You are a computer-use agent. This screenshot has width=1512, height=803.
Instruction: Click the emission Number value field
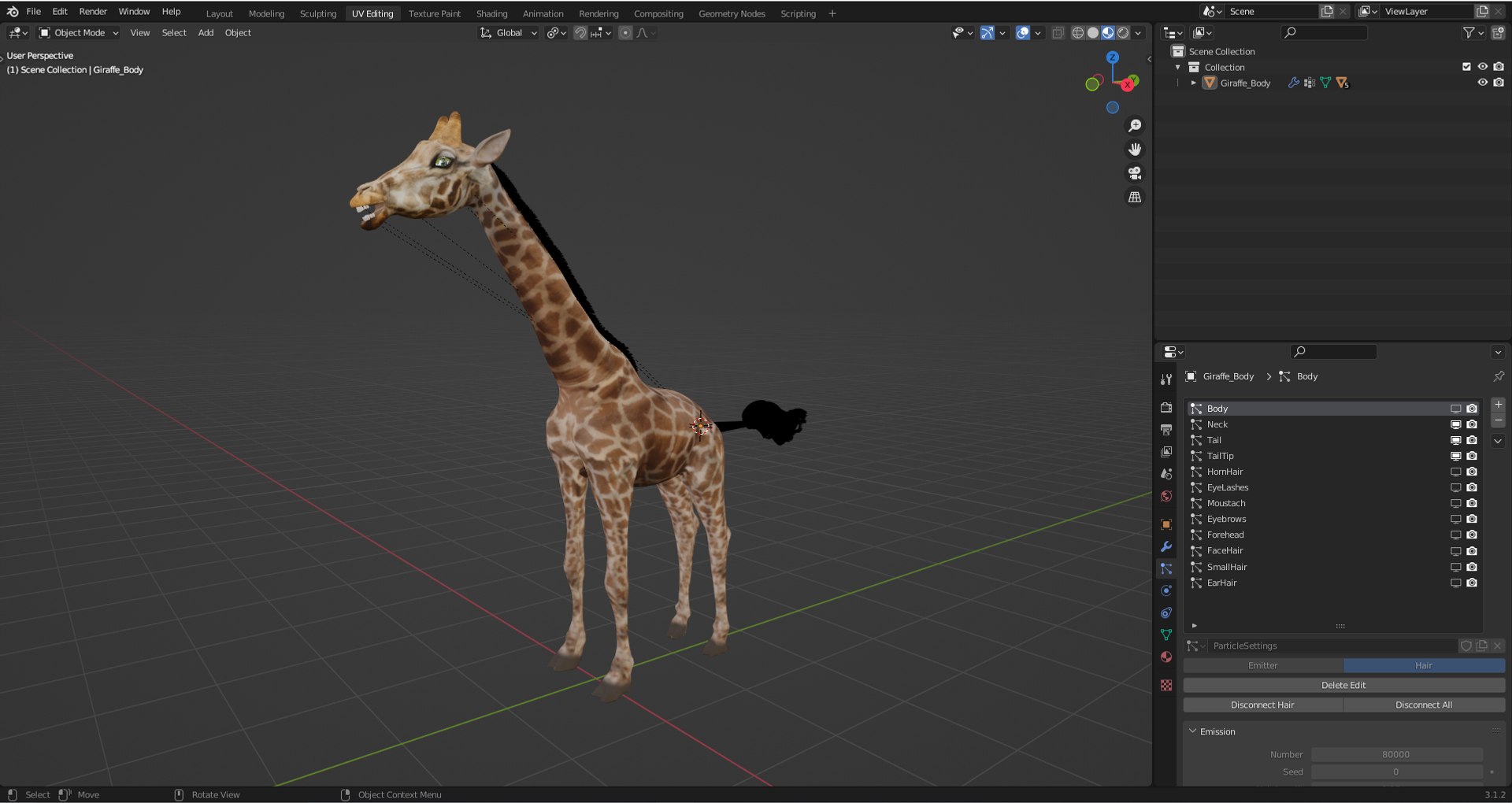pyautogui.click(x=1396, y=755)
